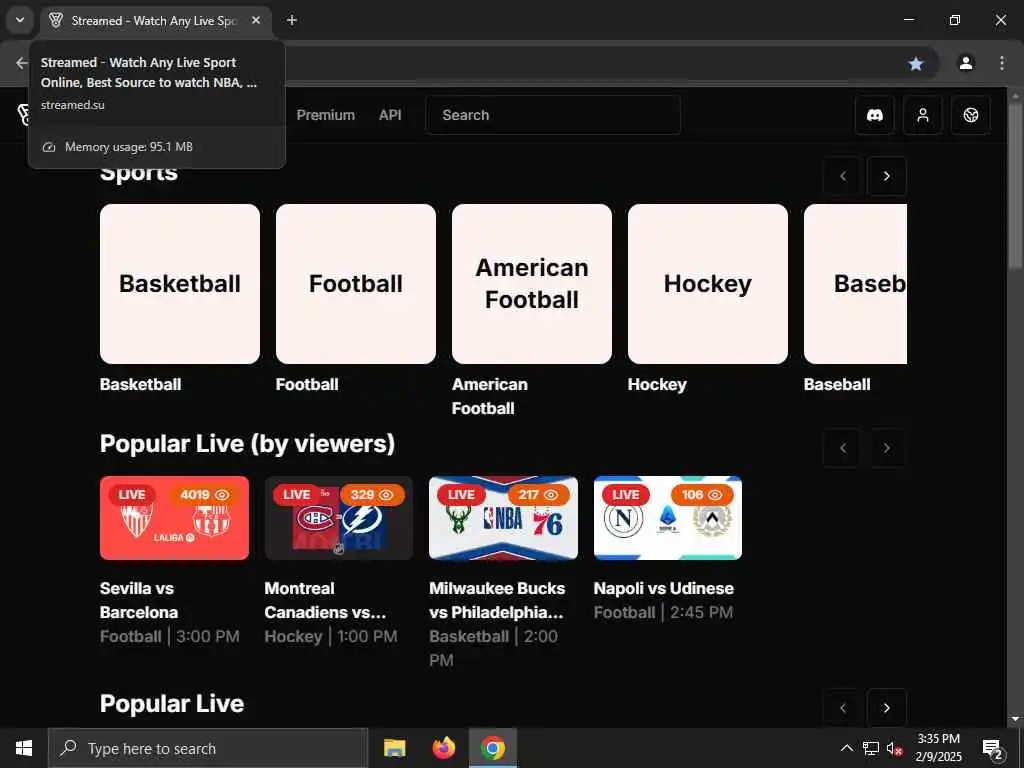Open Sevilla vs Barcelona stream thumbnail

click(x=174, y=518)
